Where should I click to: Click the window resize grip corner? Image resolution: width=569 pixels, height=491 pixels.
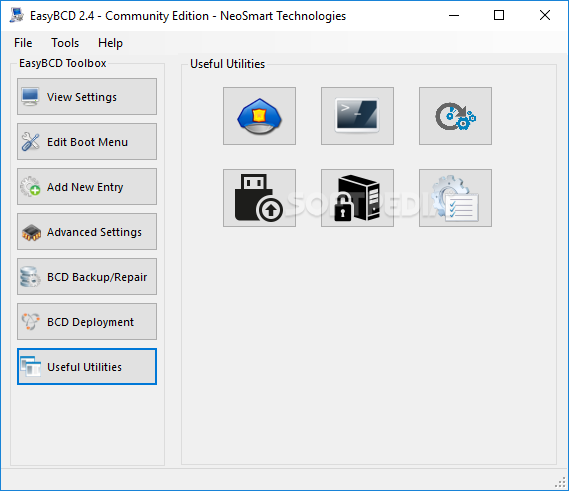[561, 483]
